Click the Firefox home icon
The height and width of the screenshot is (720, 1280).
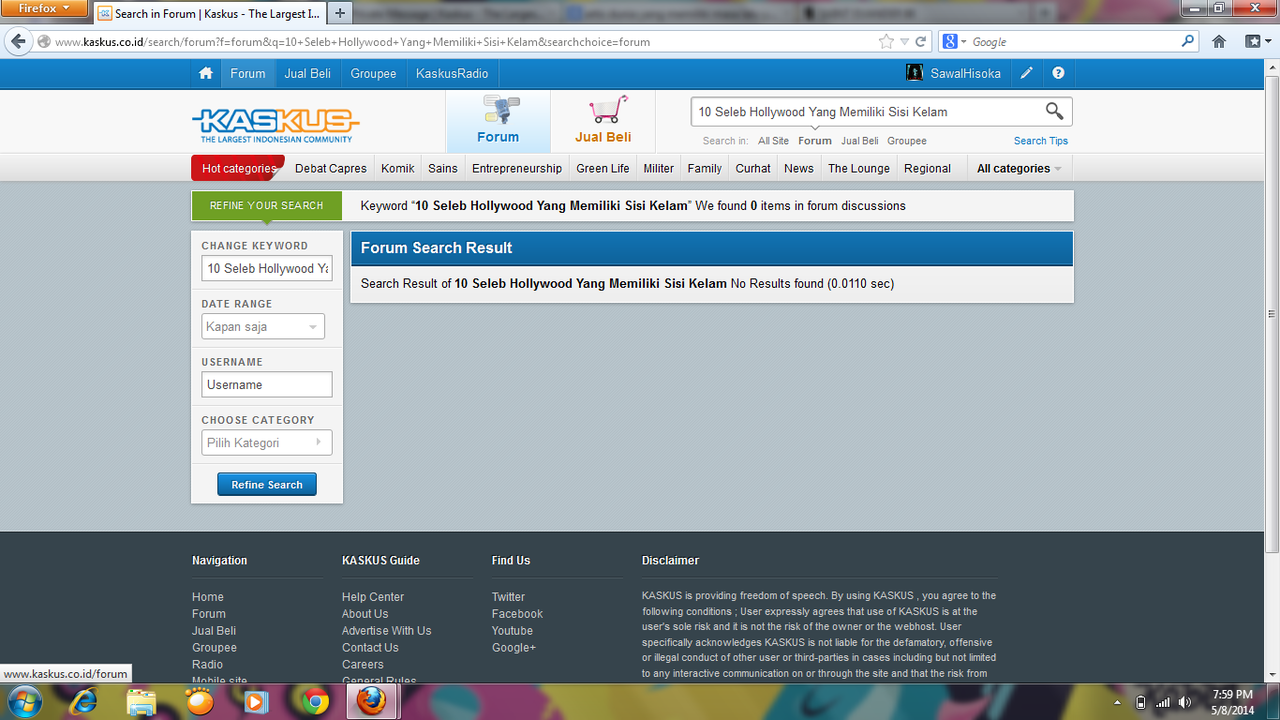(1218, 42)
